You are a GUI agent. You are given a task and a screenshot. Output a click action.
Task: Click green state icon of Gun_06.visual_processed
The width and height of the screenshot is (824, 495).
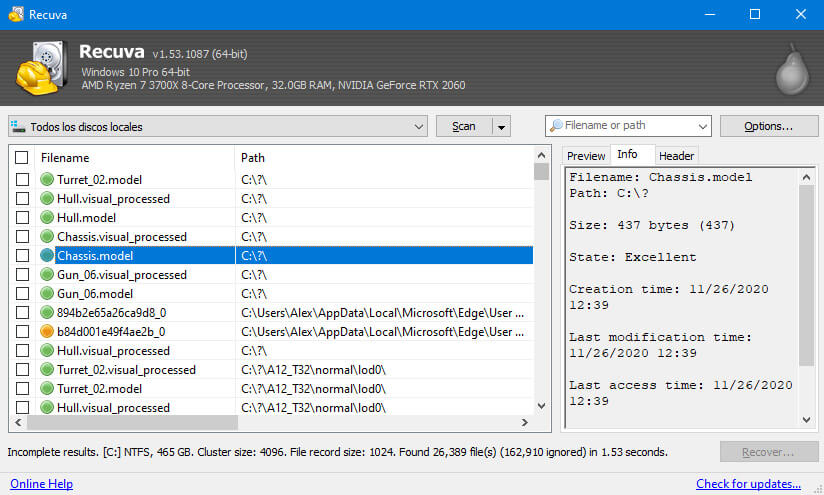click(47, 274)
